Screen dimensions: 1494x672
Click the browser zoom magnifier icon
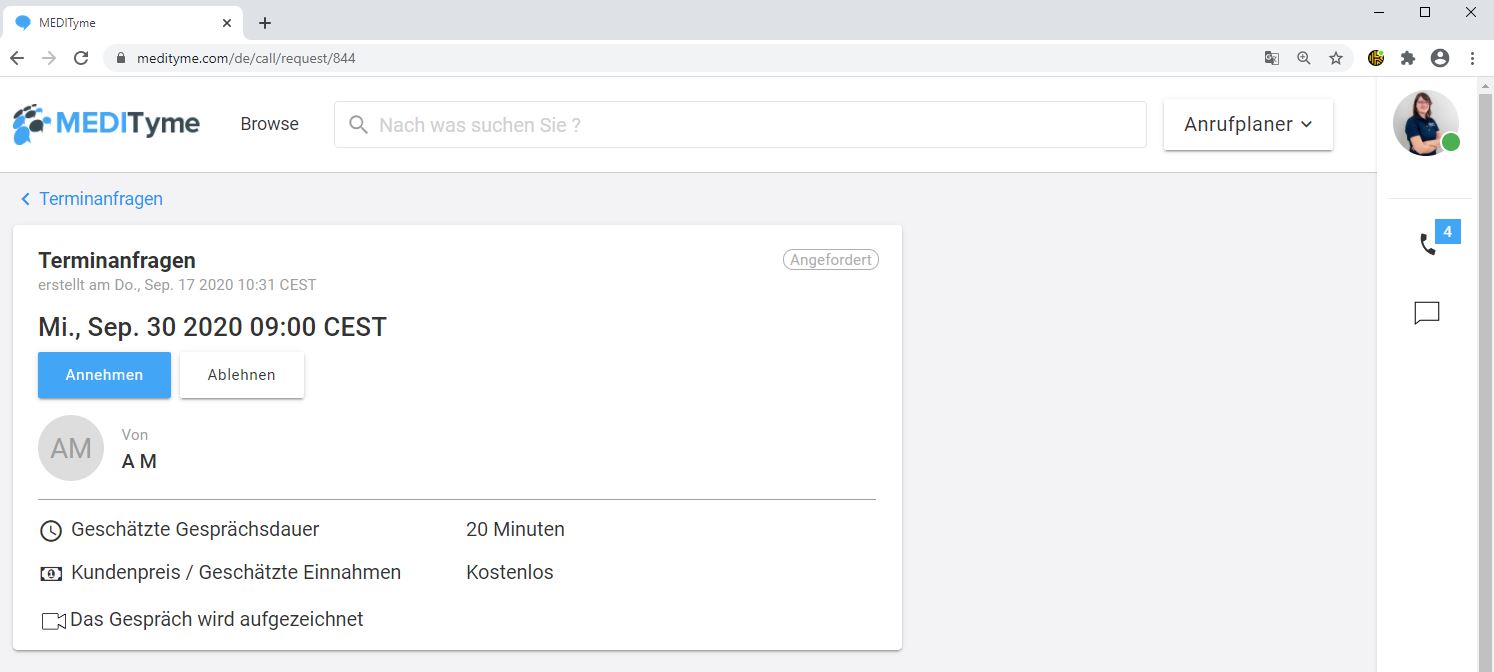(x=1304, y=58)
